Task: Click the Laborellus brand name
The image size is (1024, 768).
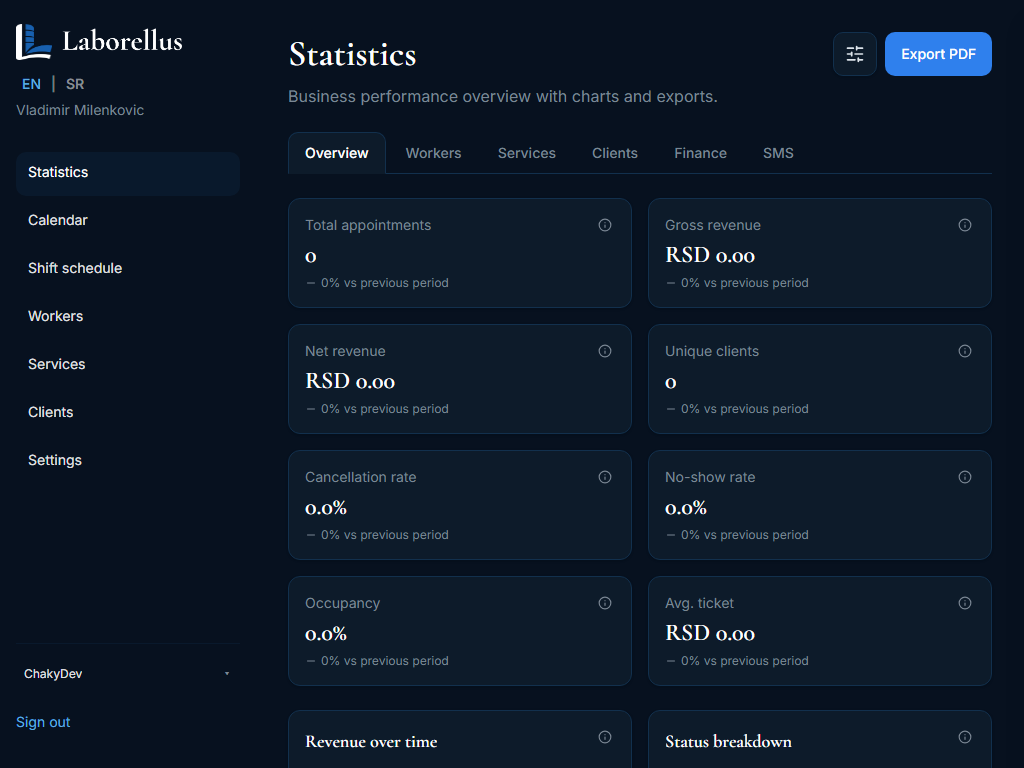Action: 123,41
